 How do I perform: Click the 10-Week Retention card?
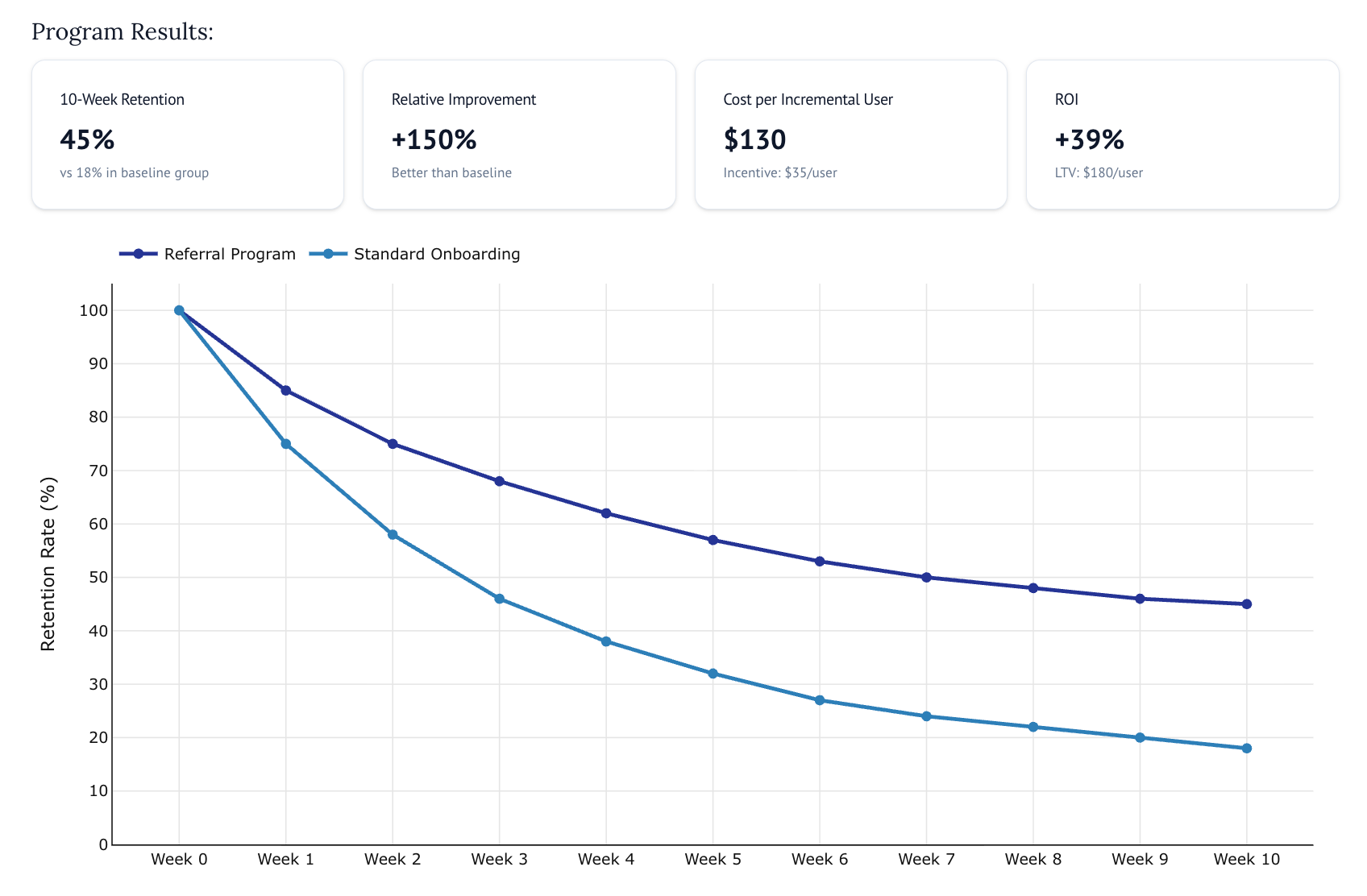tap(188, 135)
